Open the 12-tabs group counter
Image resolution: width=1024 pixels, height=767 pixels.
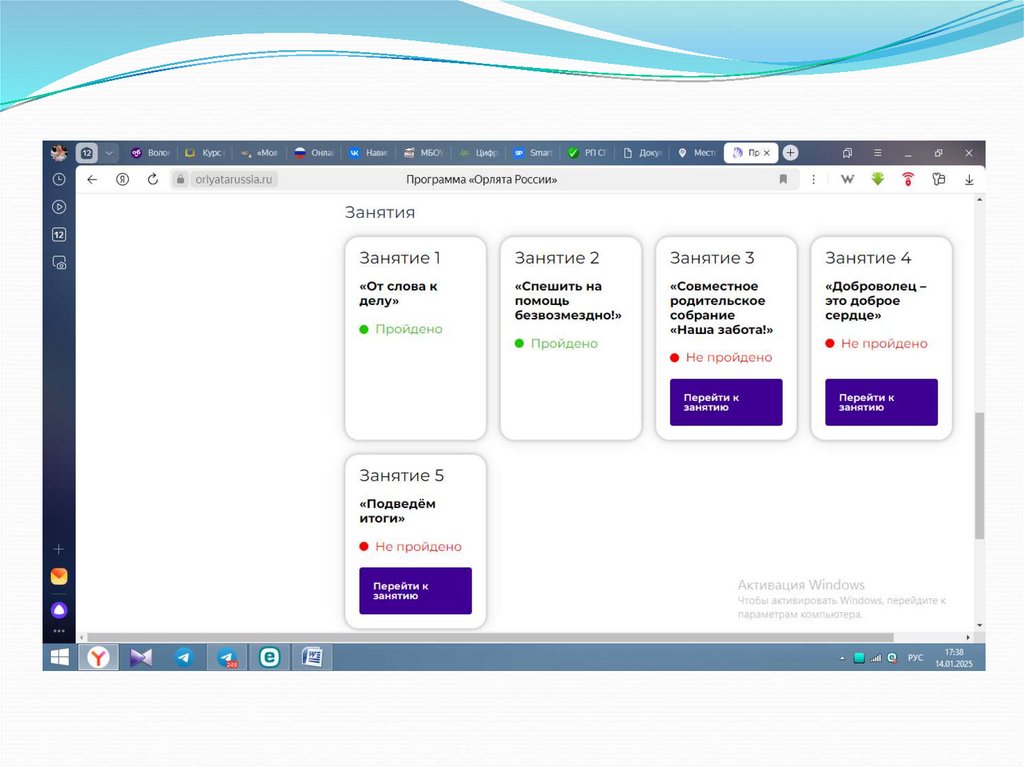[86, 153]
